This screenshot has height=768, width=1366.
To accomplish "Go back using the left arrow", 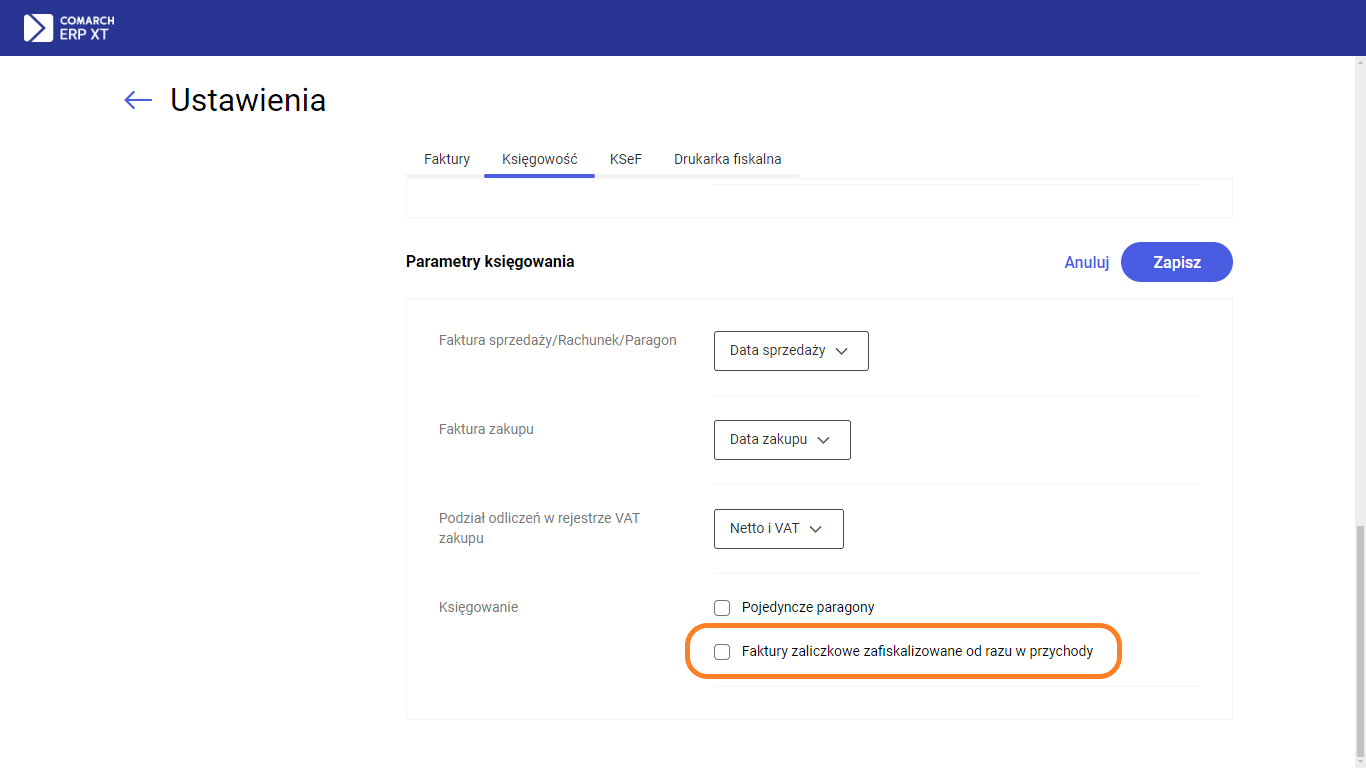I will pyautogui.click(x=138, y=100).
